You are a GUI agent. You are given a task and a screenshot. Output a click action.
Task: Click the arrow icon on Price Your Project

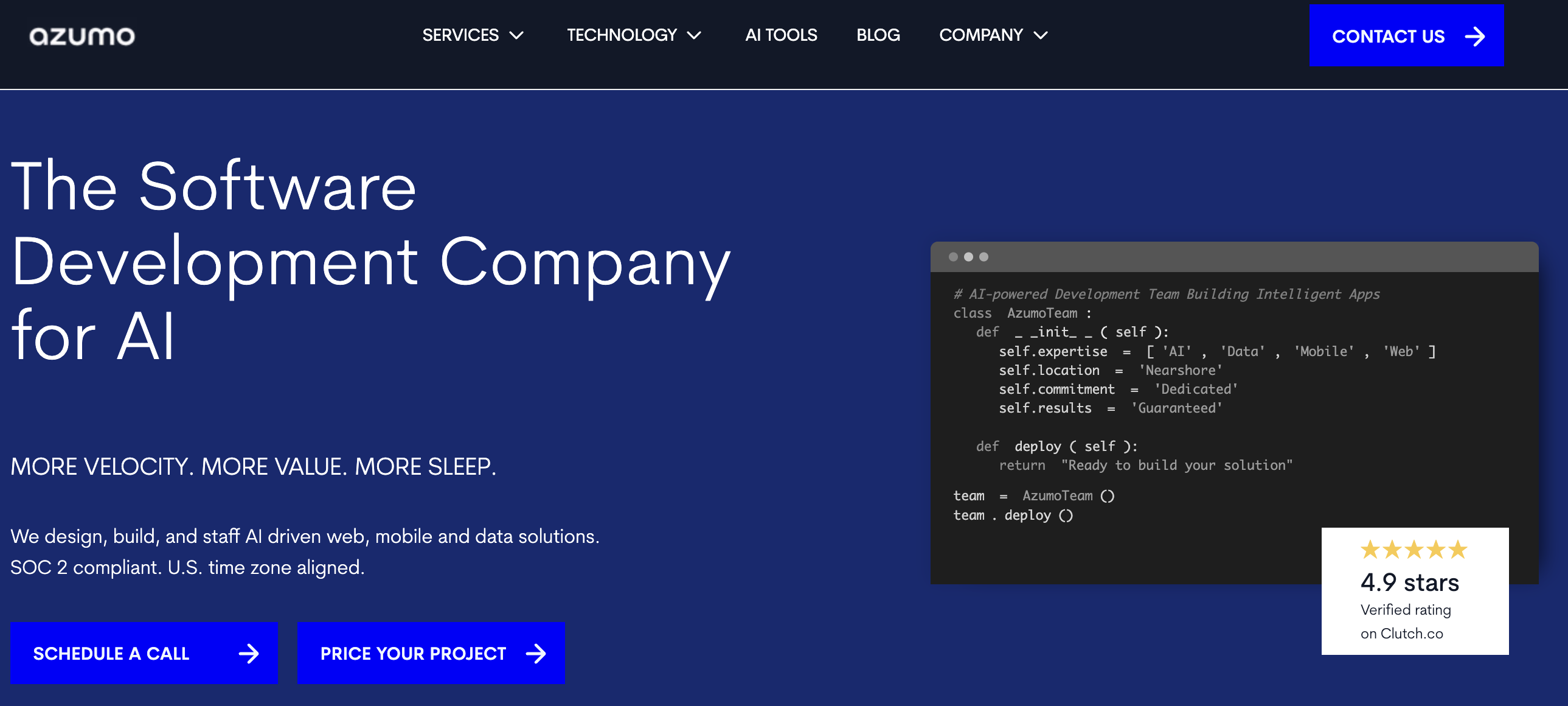coord(536,654)
